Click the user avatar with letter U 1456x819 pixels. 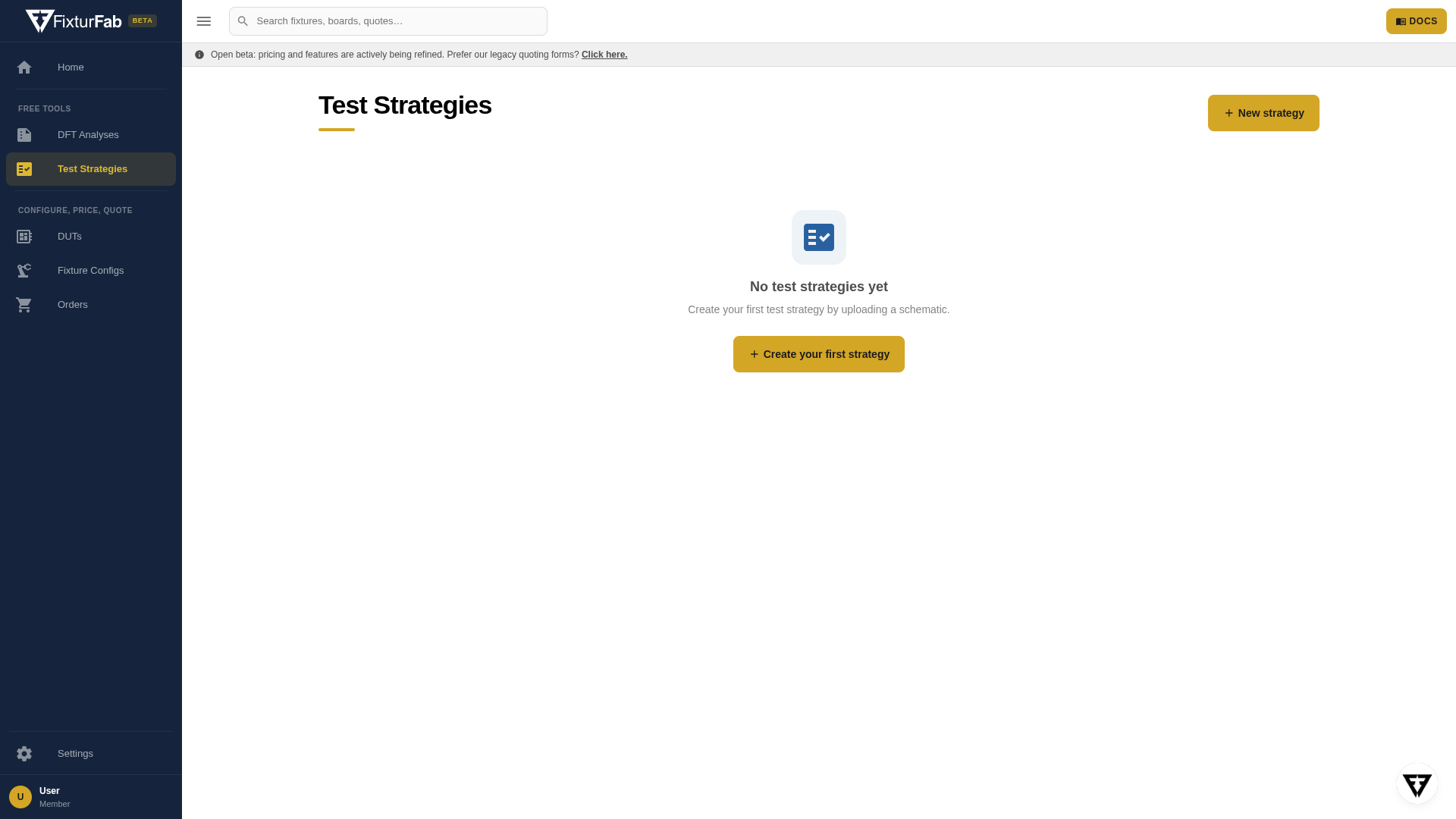click(20, 797)
